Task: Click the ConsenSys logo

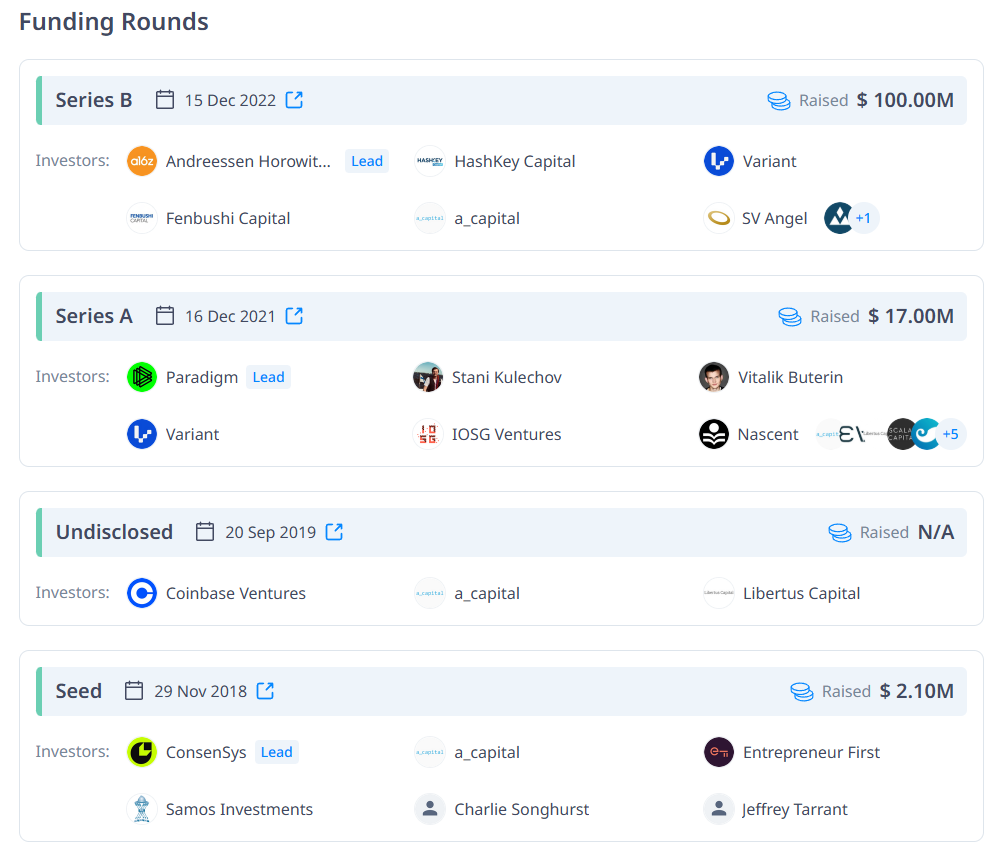Action: click(142, 752)
